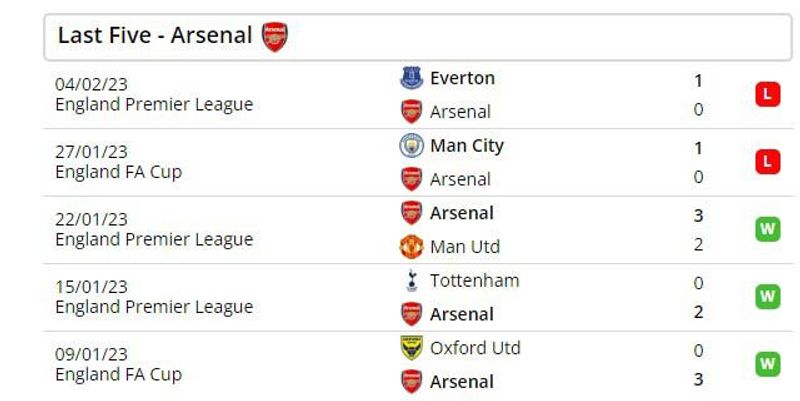
Task: Click the Oxford Utd club crest
Action: (411, 348)
